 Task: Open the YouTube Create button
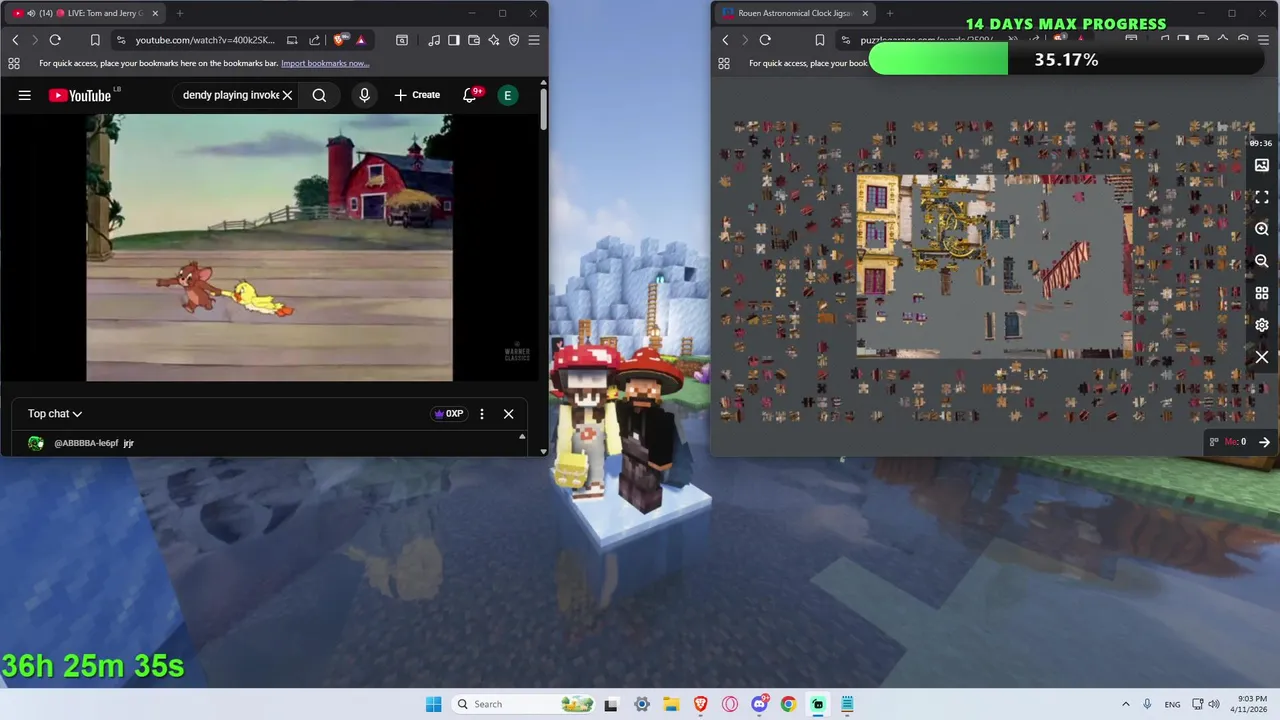pyautogui.click(x=417, y=95)
